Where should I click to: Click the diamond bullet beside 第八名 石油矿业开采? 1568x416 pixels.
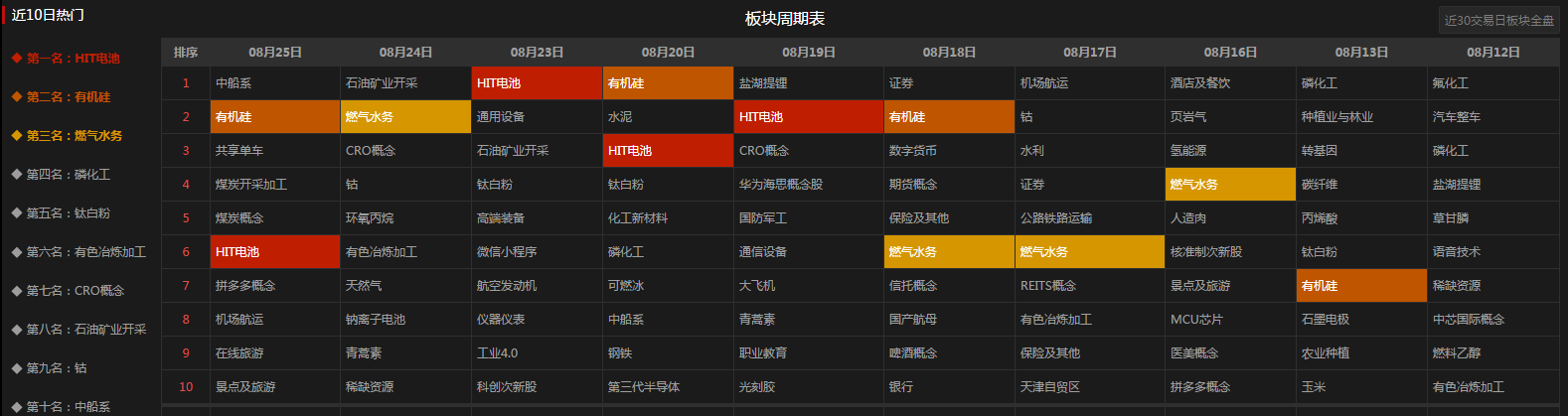tap(16, 330)
